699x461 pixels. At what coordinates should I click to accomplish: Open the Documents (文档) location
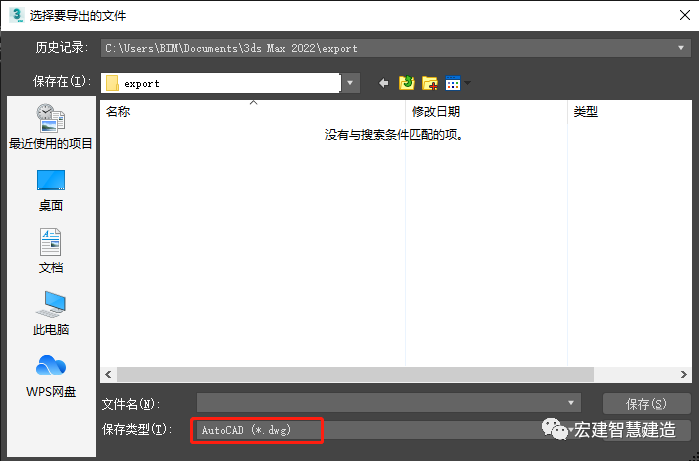[51, 251]
